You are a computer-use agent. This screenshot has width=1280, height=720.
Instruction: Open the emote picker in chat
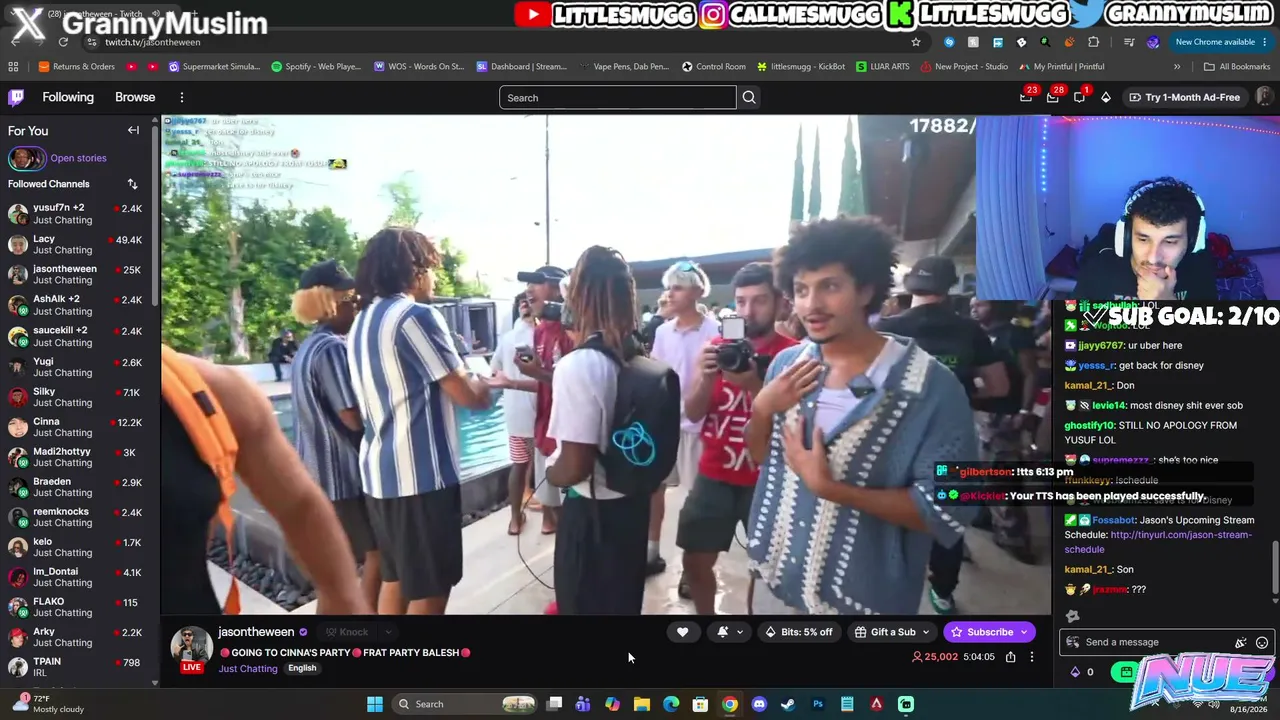coord(1262,643)
